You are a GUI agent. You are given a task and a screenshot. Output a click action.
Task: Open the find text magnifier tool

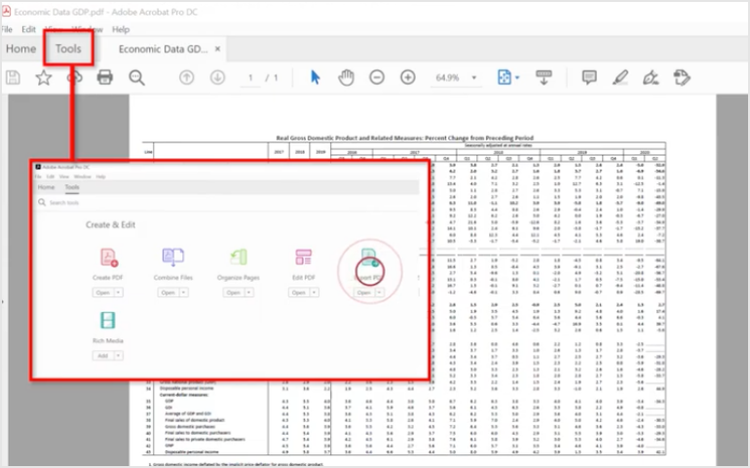tap(136, 78)
